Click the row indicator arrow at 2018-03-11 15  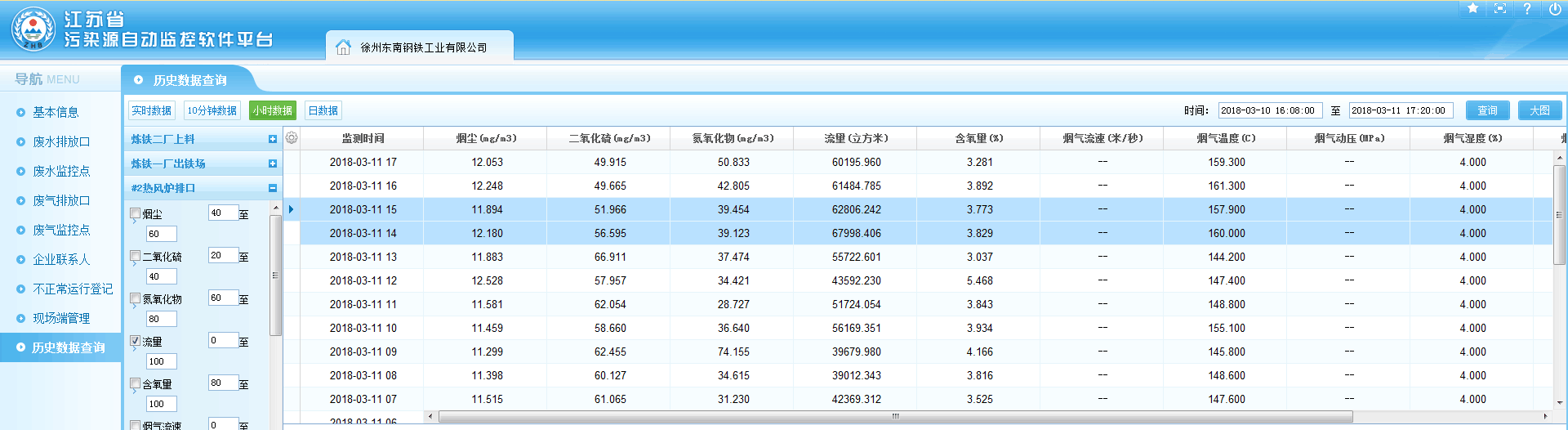pyautogui.click(x=292, y=209)
